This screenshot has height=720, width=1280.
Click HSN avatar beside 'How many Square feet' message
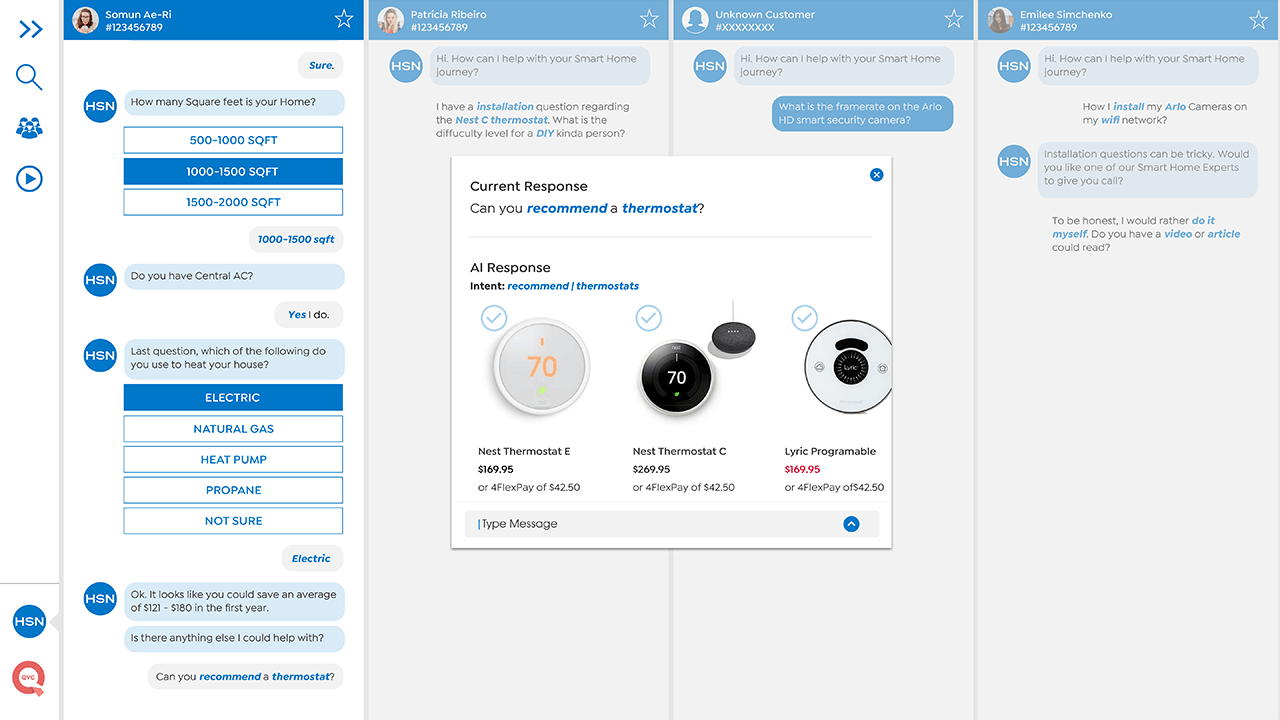100,106
